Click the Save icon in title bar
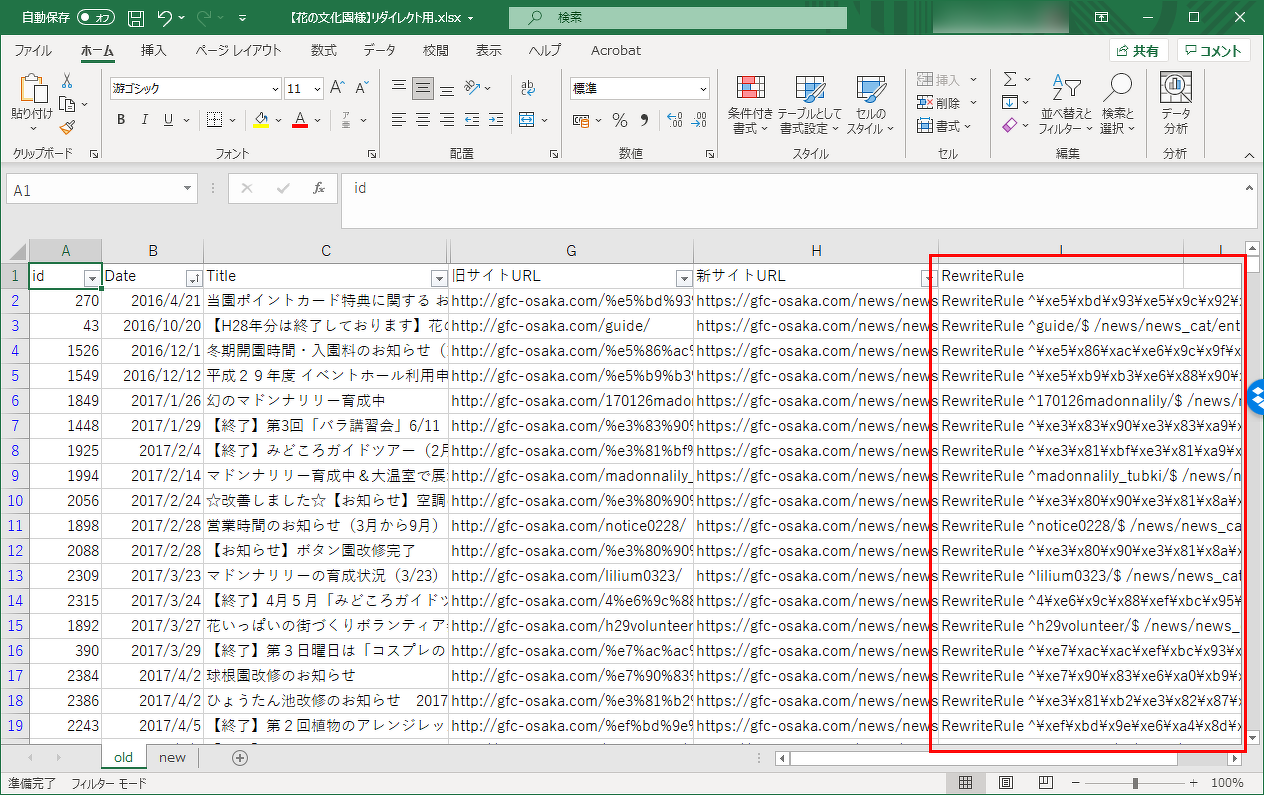Viewport: 1264px width, 795px height. [136, 18]
